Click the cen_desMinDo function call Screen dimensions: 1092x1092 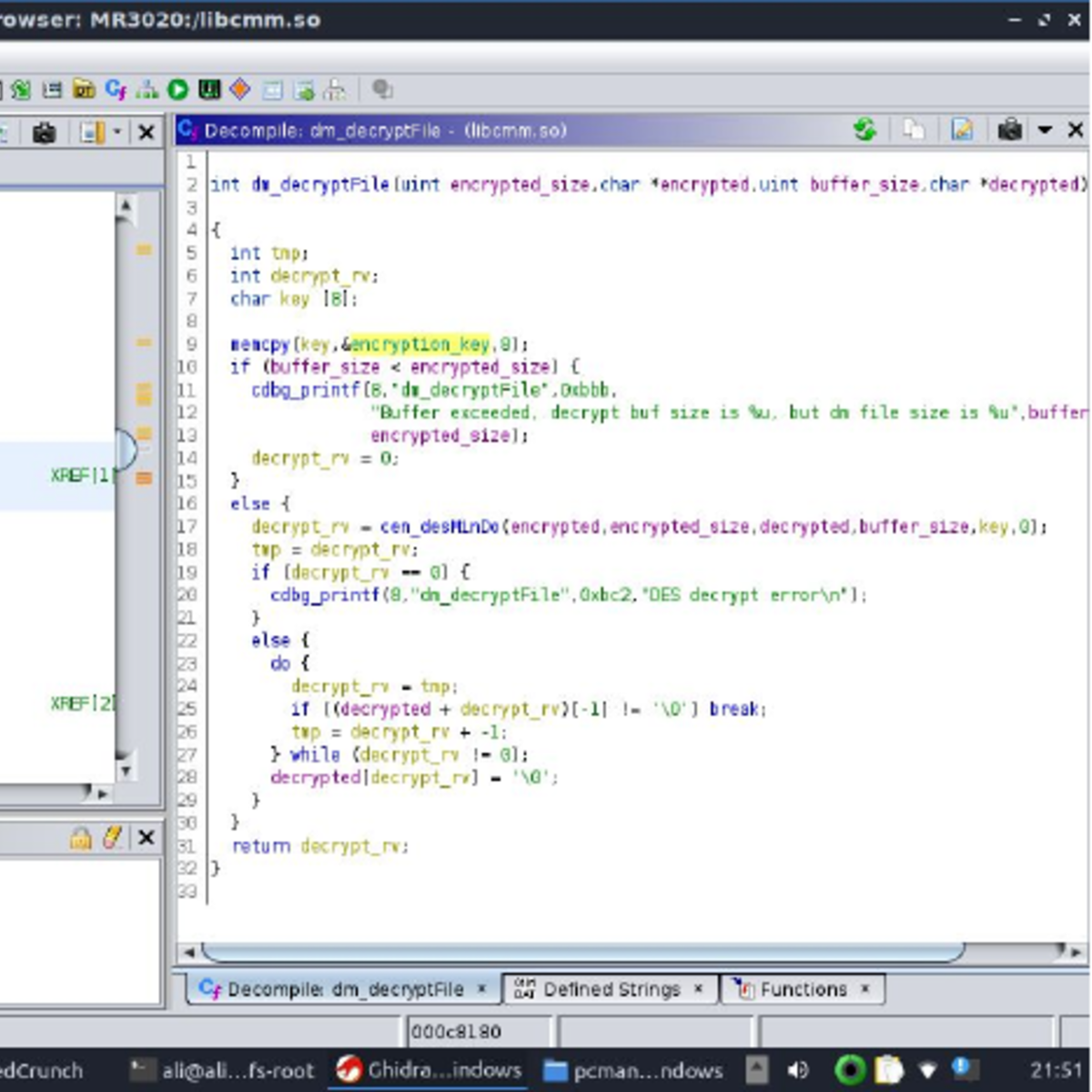click(x=439, y=527)
